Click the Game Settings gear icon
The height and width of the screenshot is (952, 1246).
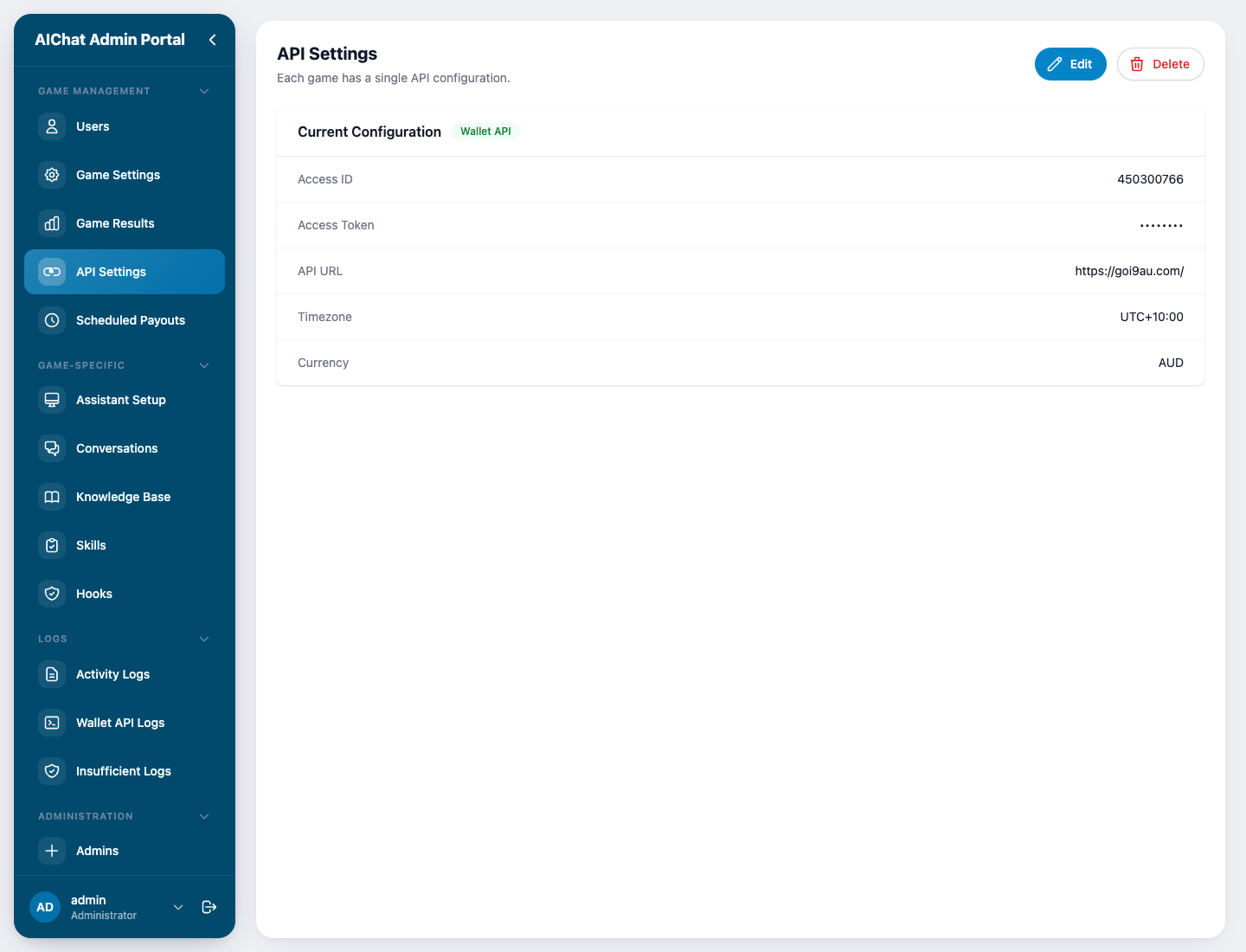pos(52,175)
